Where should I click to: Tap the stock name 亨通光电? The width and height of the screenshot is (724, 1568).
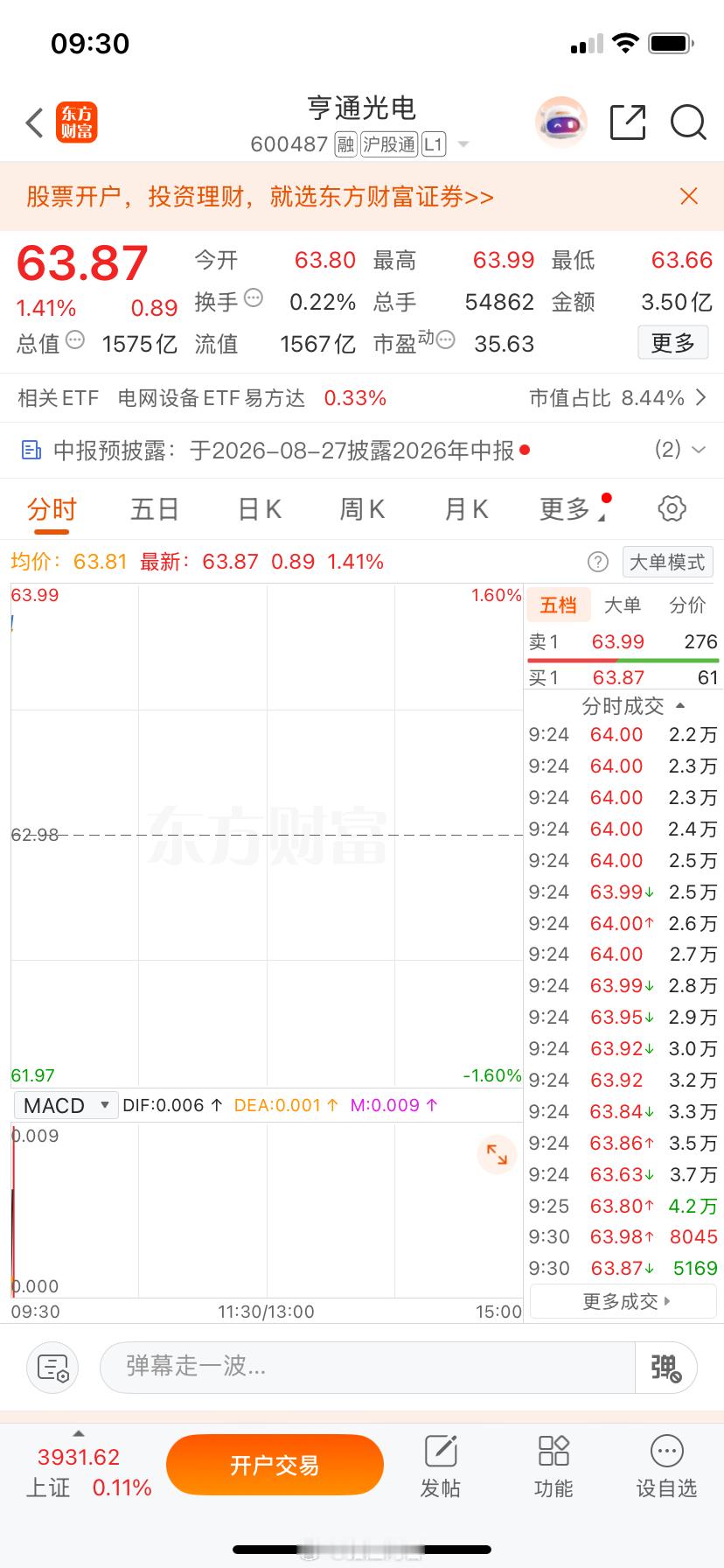361,108
